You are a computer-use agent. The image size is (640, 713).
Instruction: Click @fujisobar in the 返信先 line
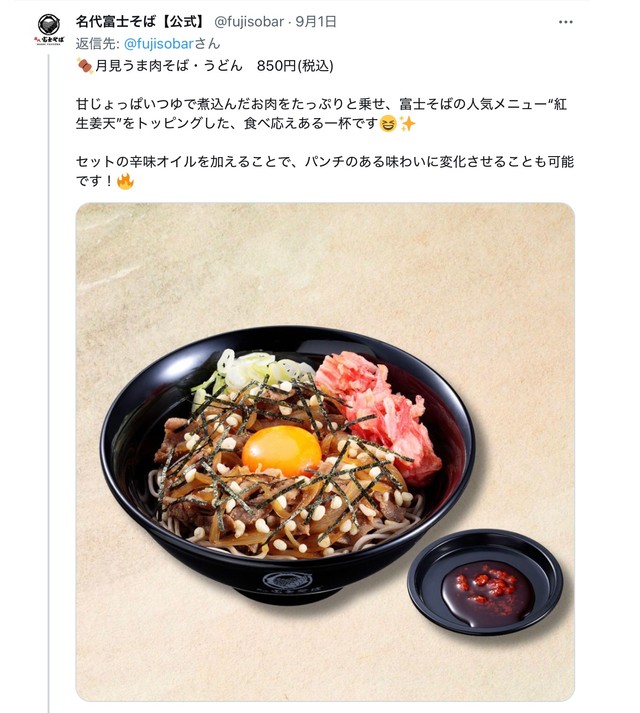(x=159, y=44)
